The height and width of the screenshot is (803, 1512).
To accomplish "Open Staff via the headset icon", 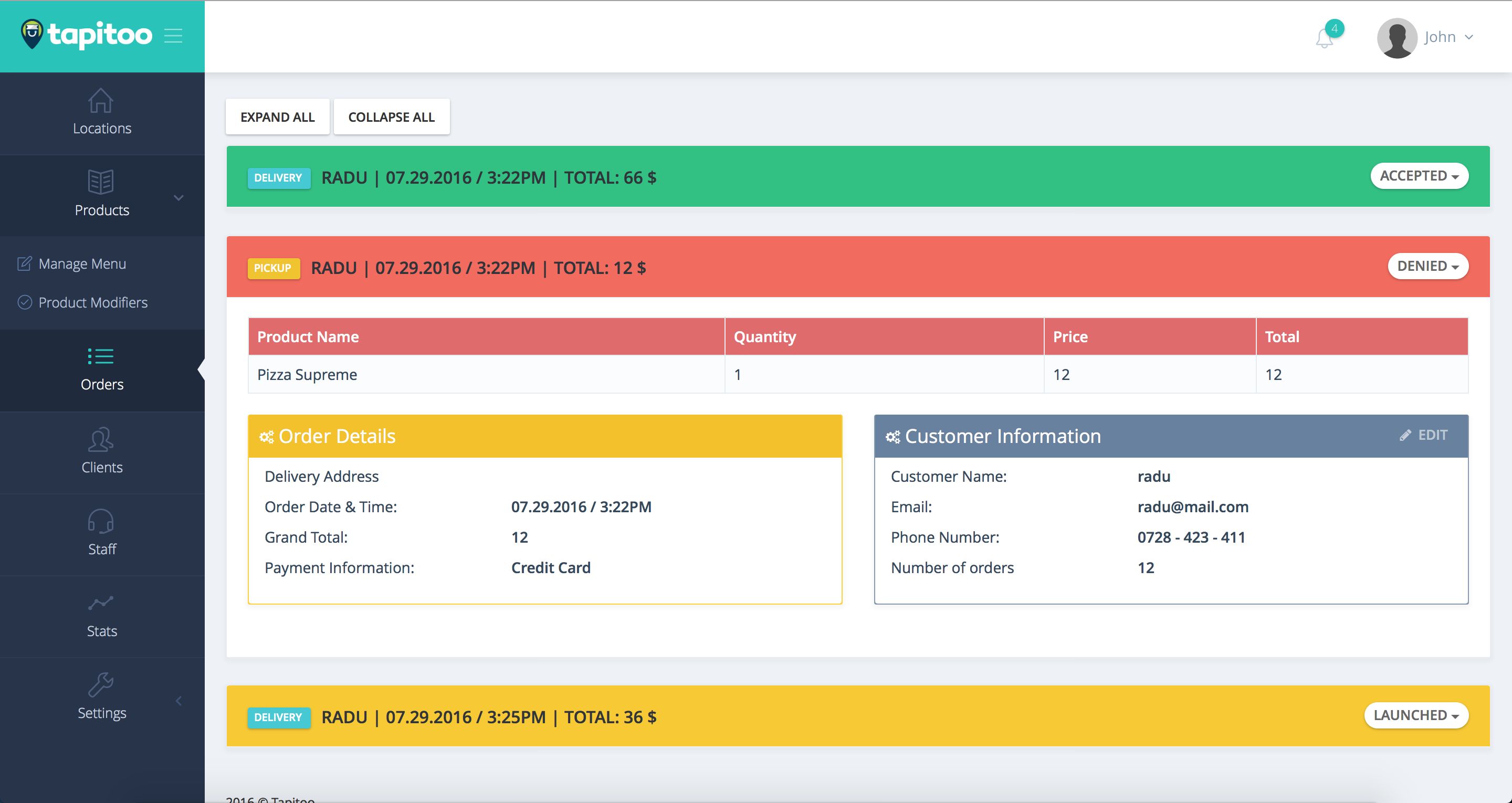I will [100, 521].
